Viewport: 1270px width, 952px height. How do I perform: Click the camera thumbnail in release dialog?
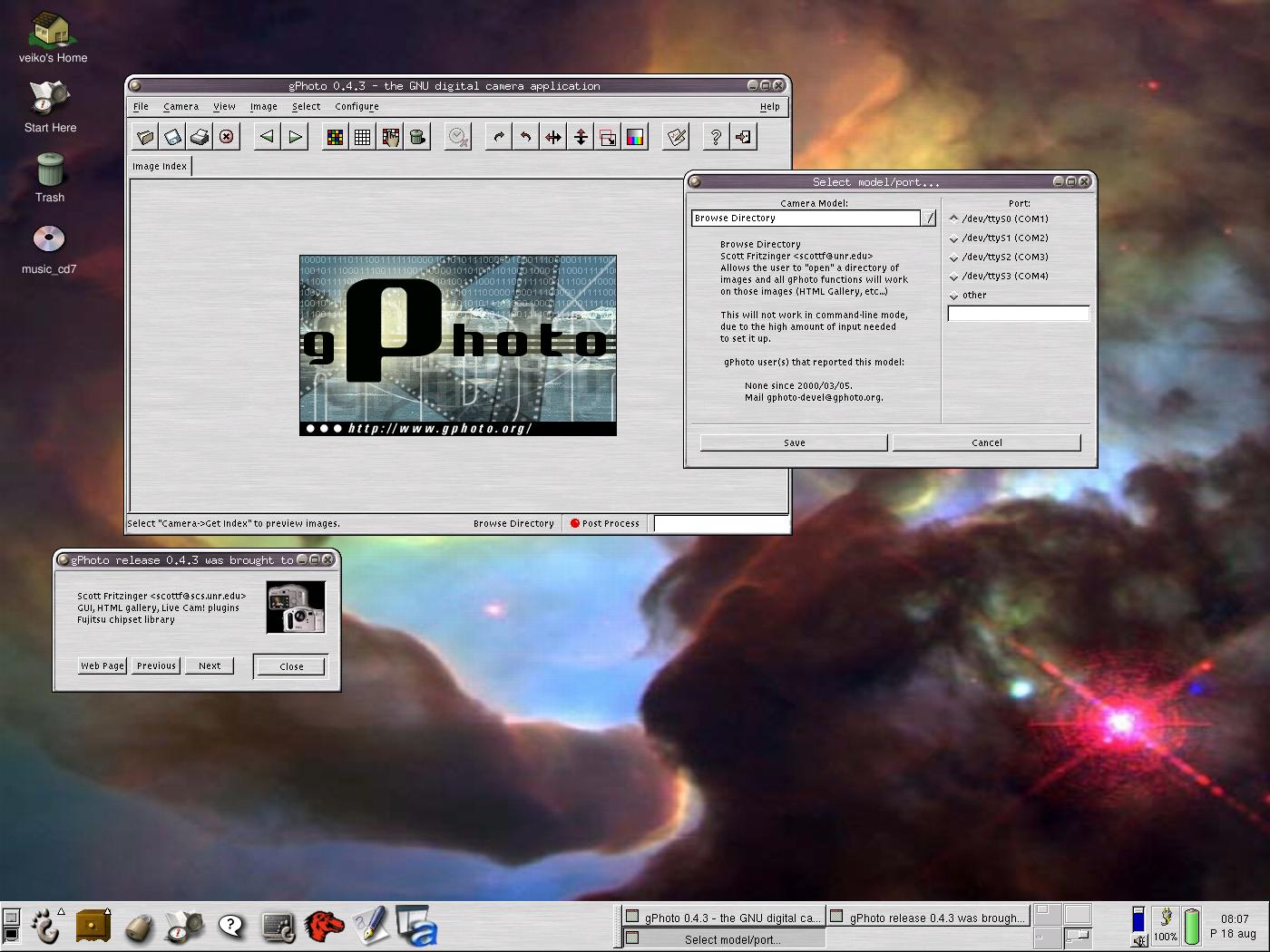[x=296, y=607]
